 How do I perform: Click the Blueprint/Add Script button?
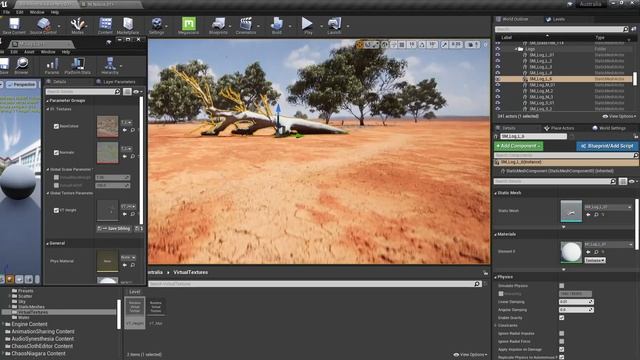(607, 146)
